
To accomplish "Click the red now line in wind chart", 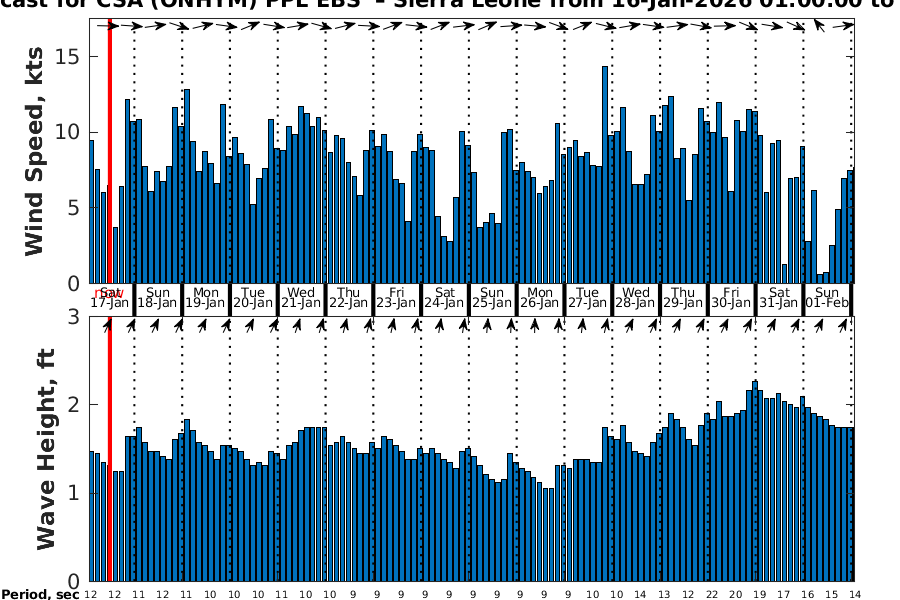I will coord(109,150).
